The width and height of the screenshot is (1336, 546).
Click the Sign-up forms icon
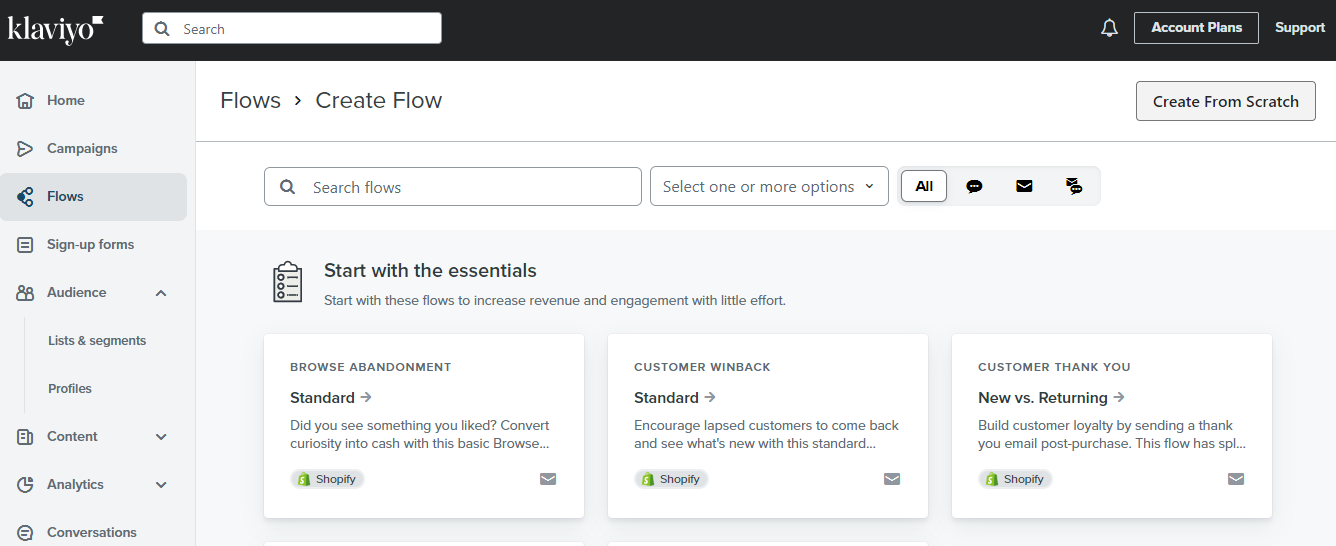point(26,245)
